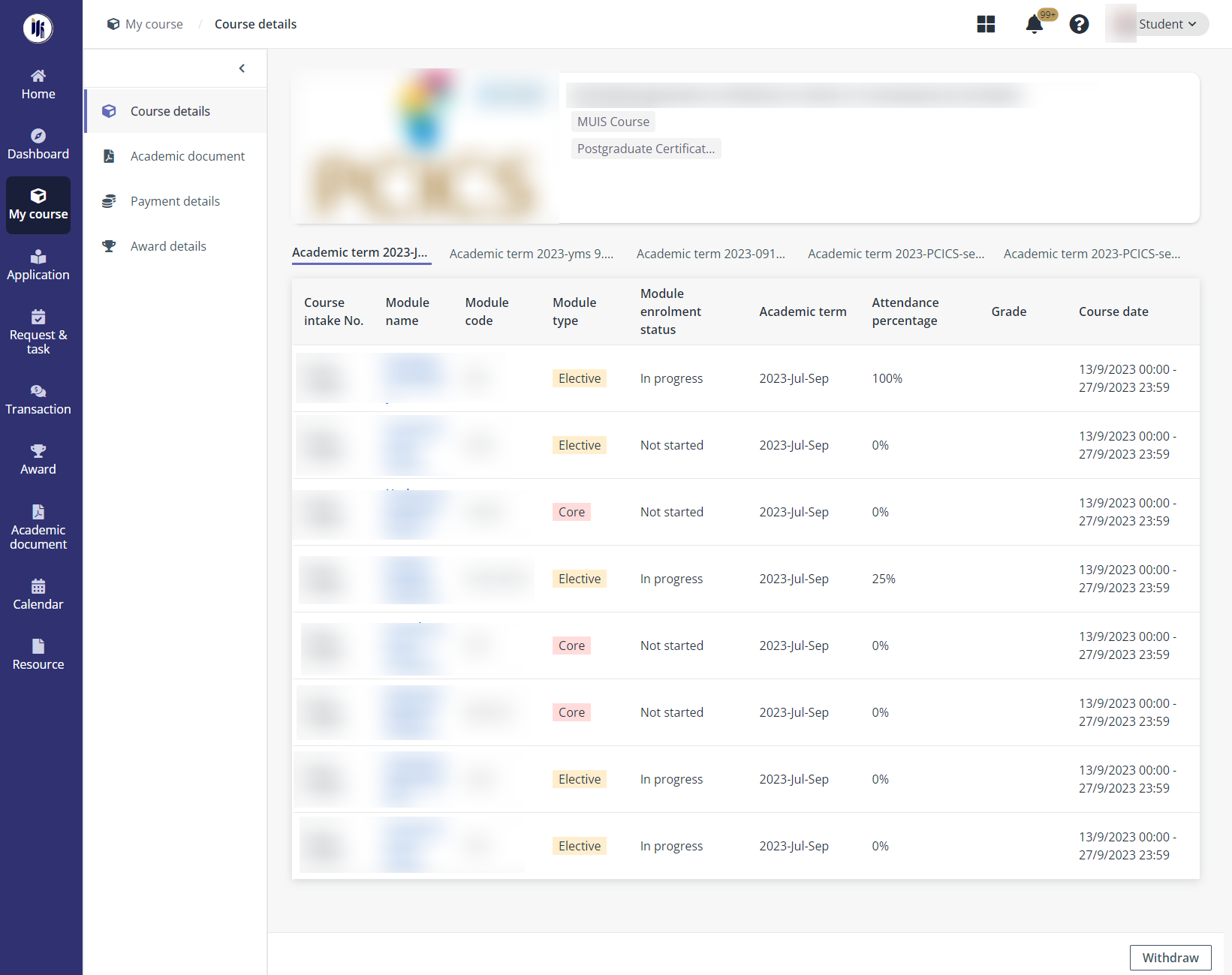This screenshot has width=1232, height=975.
Task: Click the Withdraw button
Action: pos(1170,958)
